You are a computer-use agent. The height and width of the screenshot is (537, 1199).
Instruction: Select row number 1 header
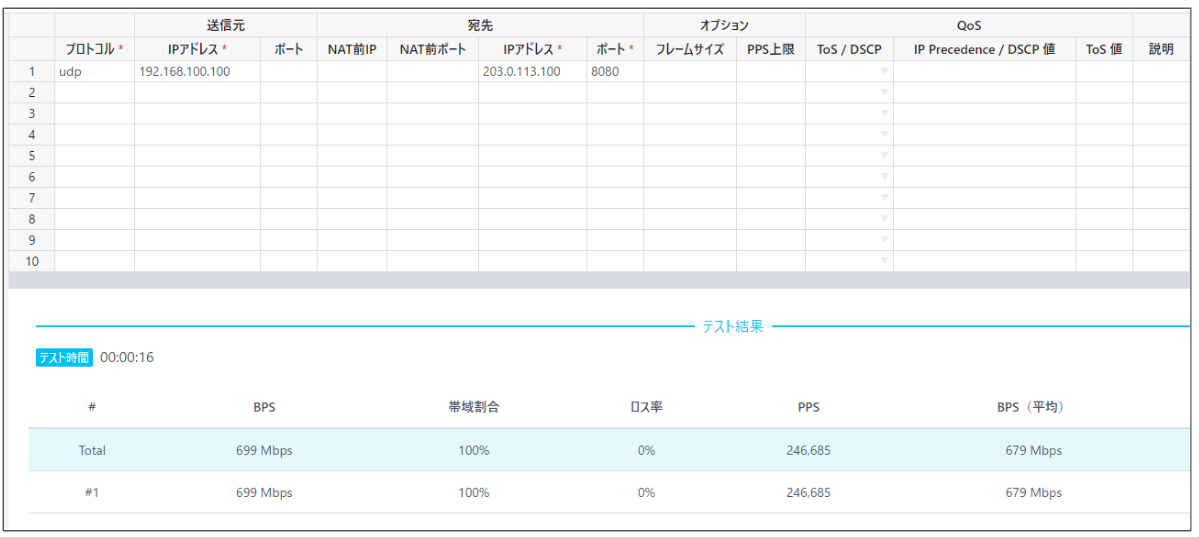coord(32,71)
